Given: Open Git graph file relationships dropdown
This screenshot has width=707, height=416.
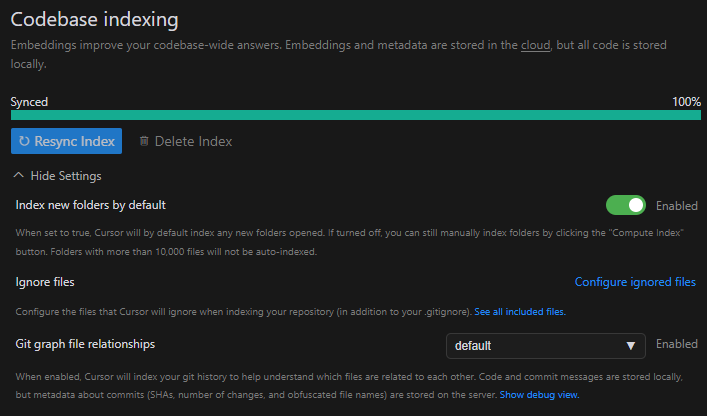Looking at the screenshot, I should click(x=546, y=346).
